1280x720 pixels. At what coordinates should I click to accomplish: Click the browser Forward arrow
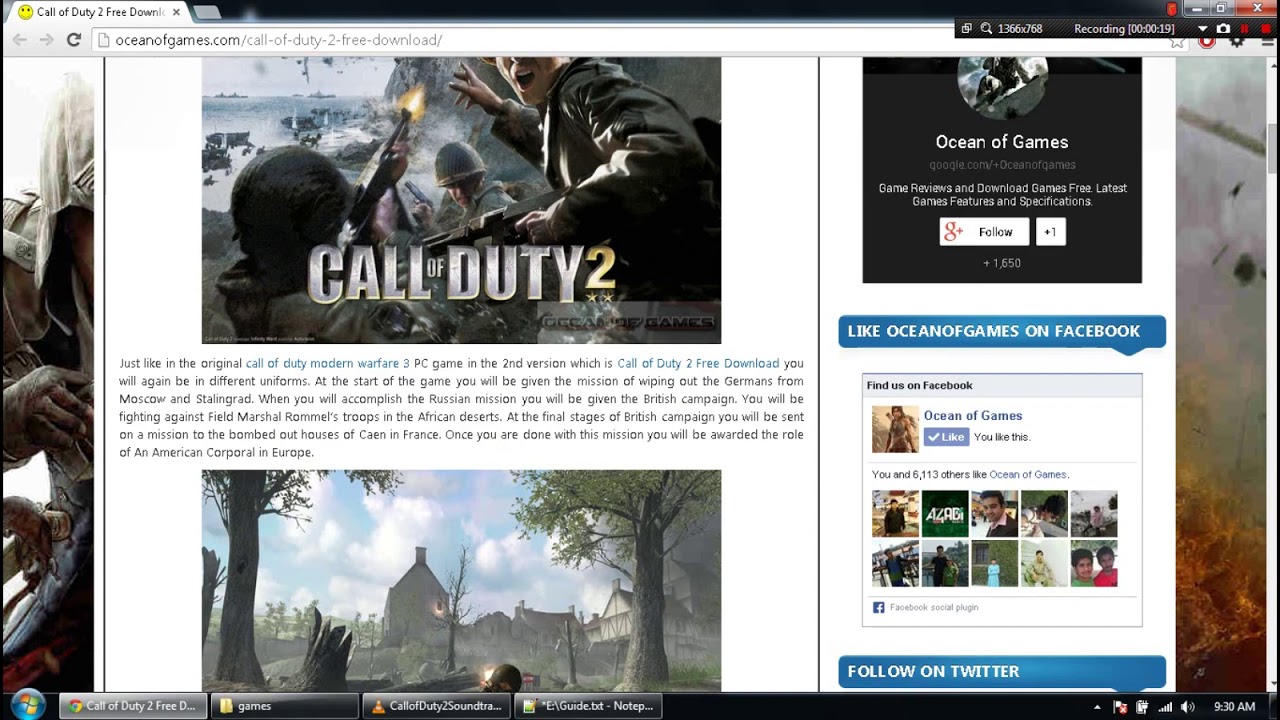tap(46, 40)
